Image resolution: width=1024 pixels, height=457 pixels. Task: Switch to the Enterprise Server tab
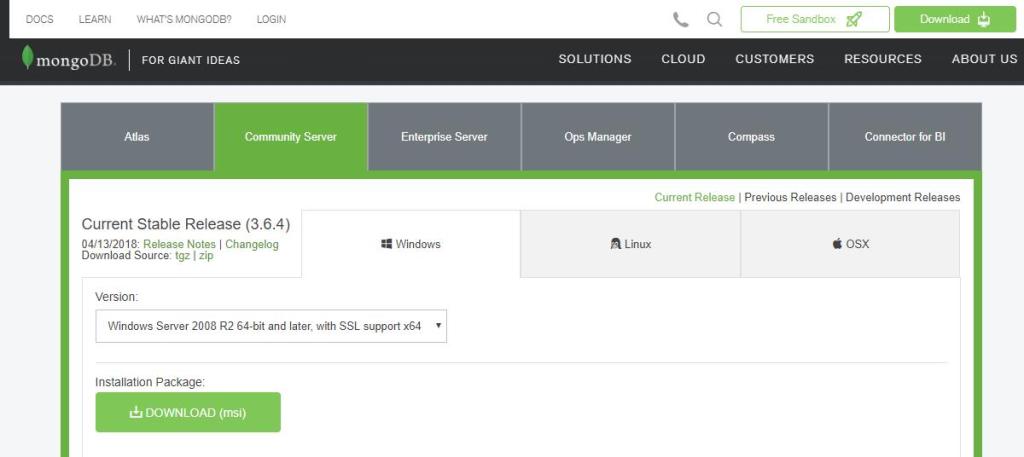[x=444, y=136]
